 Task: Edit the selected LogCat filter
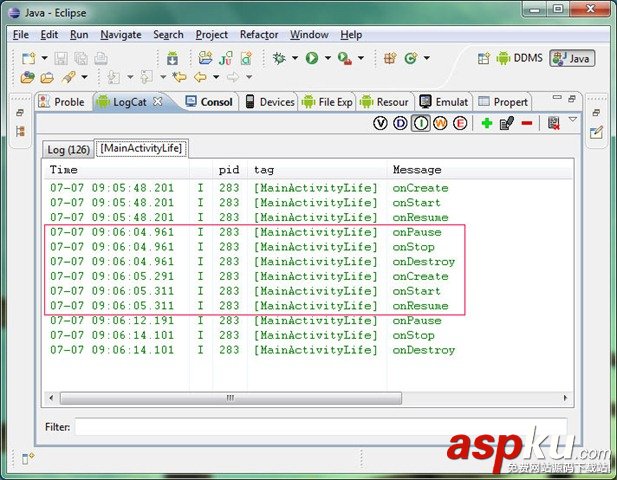pyautogui.click(x=506, y=124)
